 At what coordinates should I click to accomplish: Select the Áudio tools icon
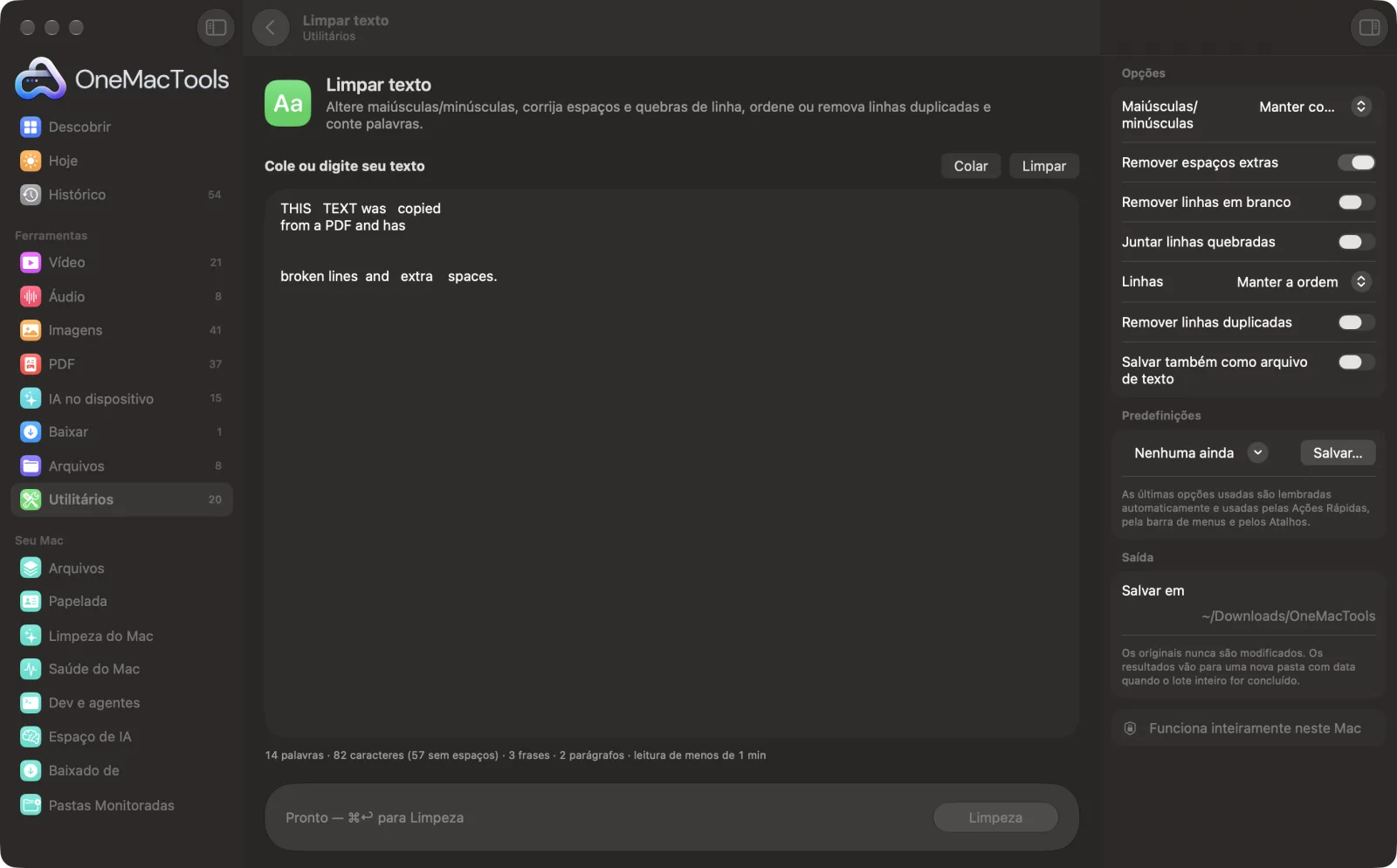(x=31, y=297)
